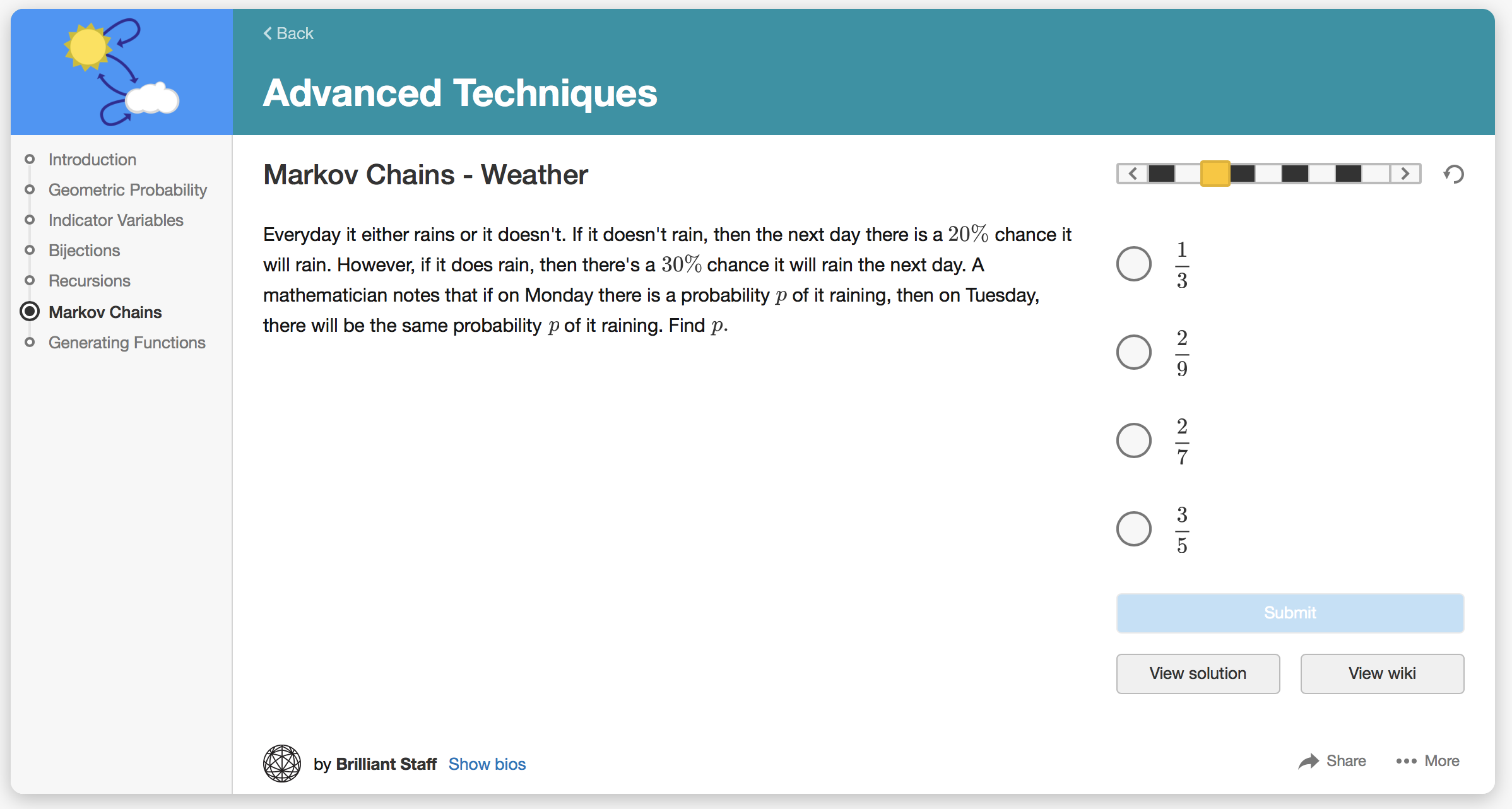Click the Share arrow icon

1308,761
